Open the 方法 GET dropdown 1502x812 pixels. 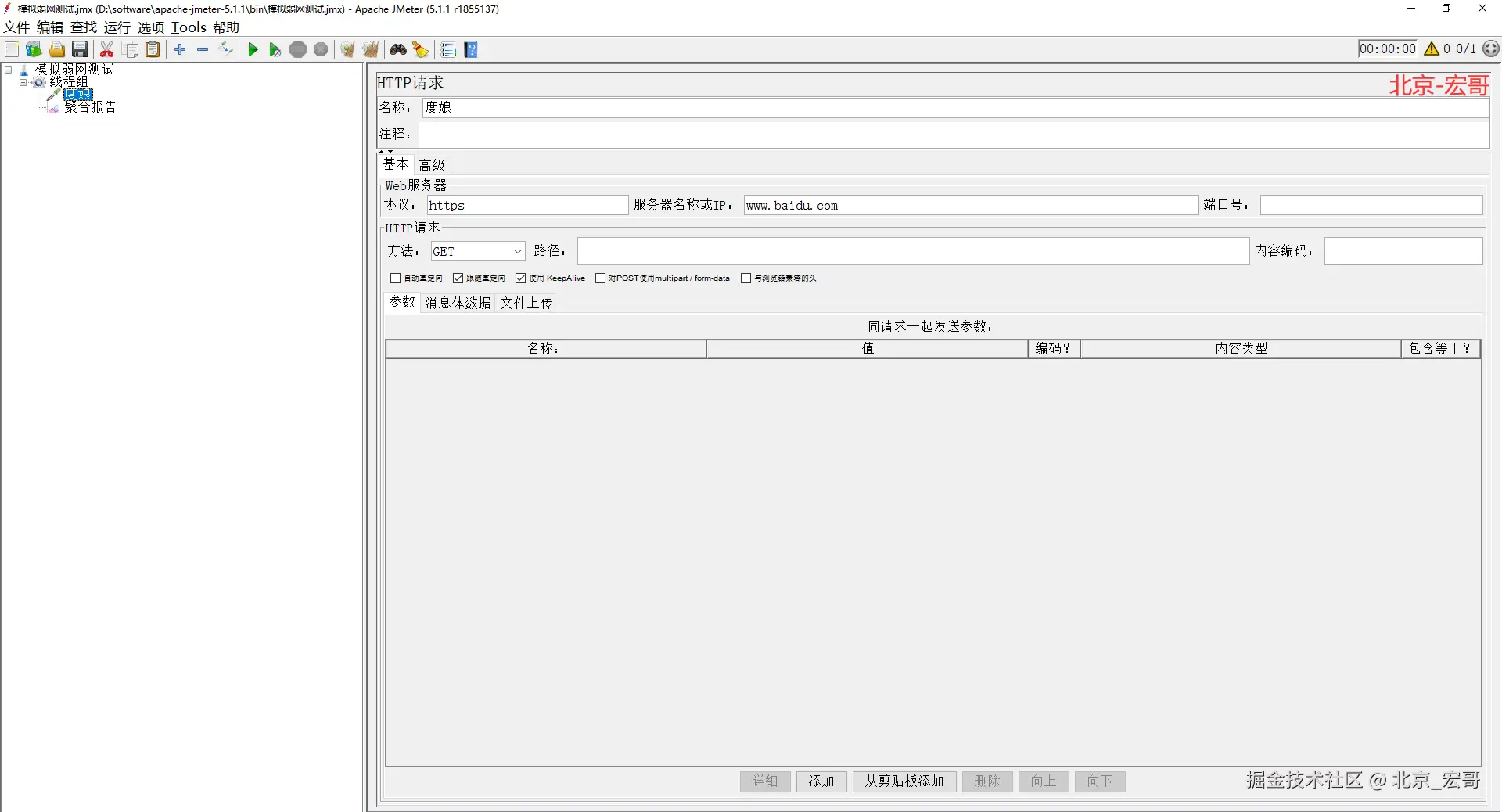(x=477, y=251)
